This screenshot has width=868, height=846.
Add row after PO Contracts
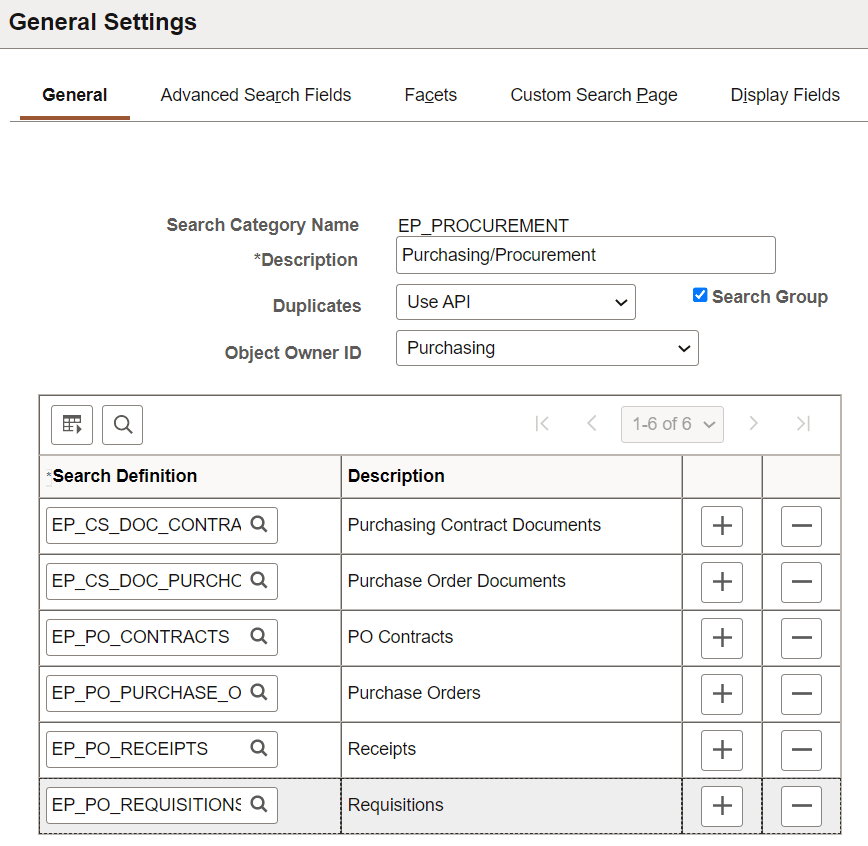(722, 638)
